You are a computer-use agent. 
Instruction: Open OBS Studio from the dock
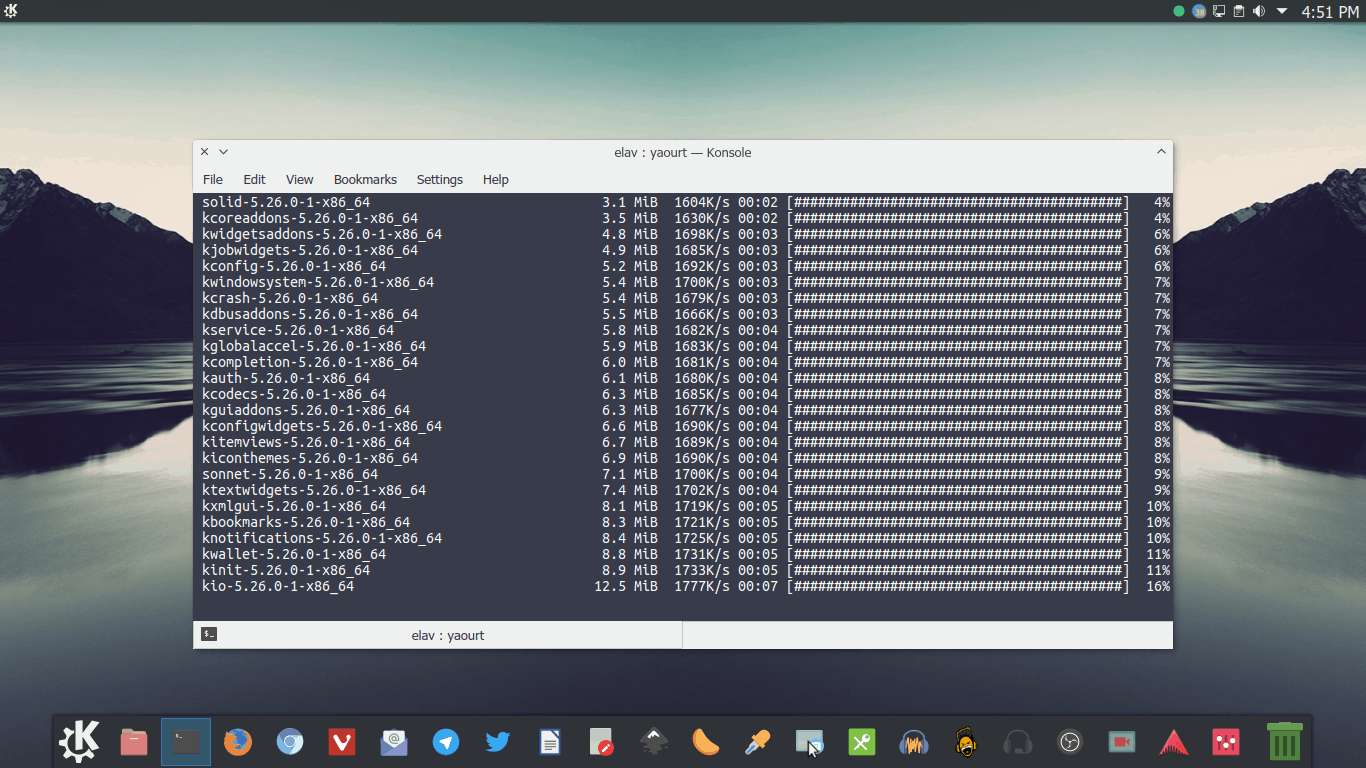[x=1069, y=742]
